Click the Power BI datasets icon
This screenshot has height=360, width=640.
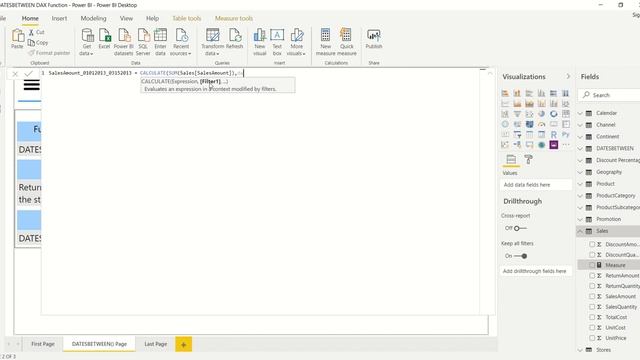[x=124, y=35]
